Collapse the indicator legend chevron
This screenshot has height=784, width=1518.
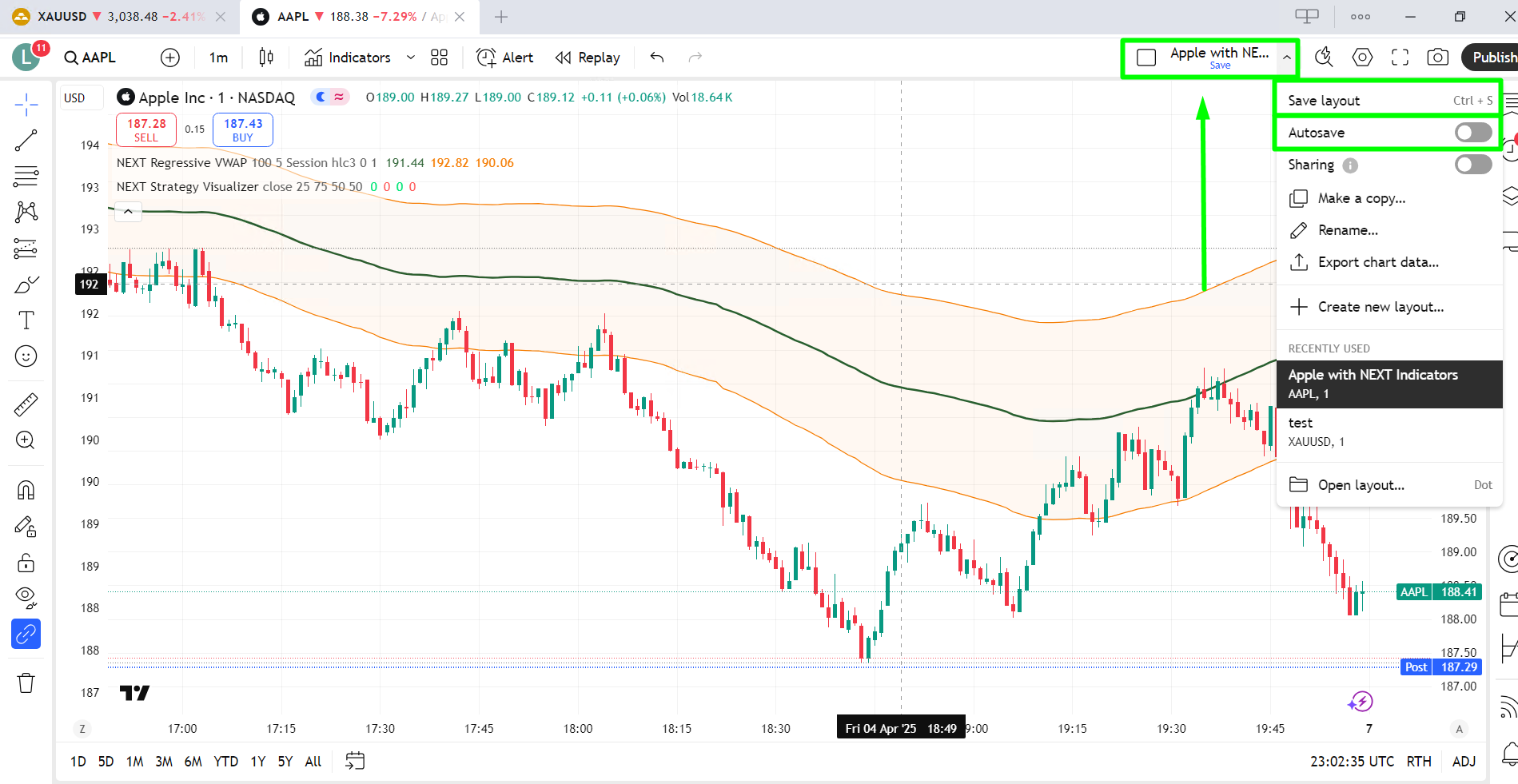pyautogui.click(x=128, y=212)
